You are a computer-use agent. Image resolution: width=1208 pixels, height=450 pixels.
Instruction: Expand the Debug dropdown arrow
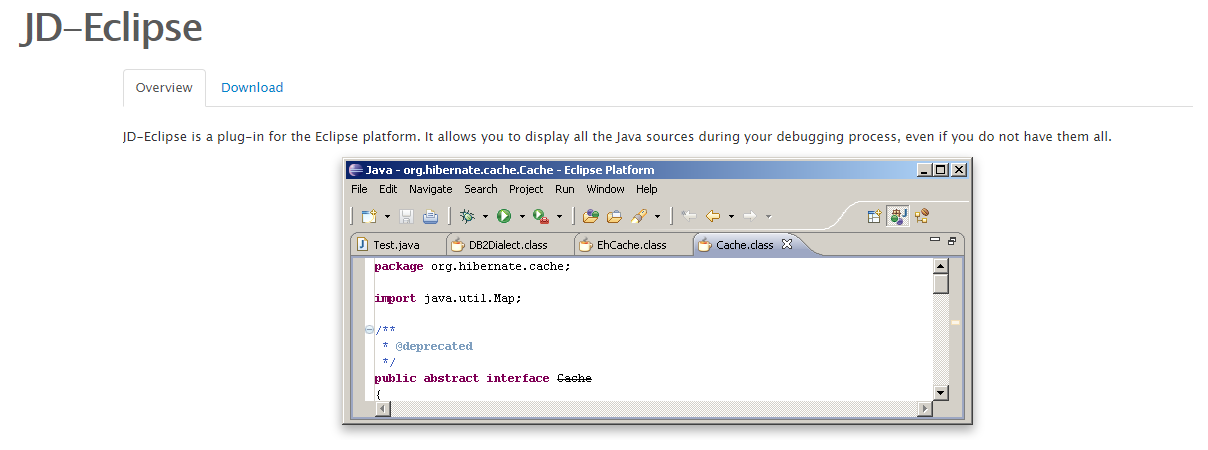pos(485,216)
